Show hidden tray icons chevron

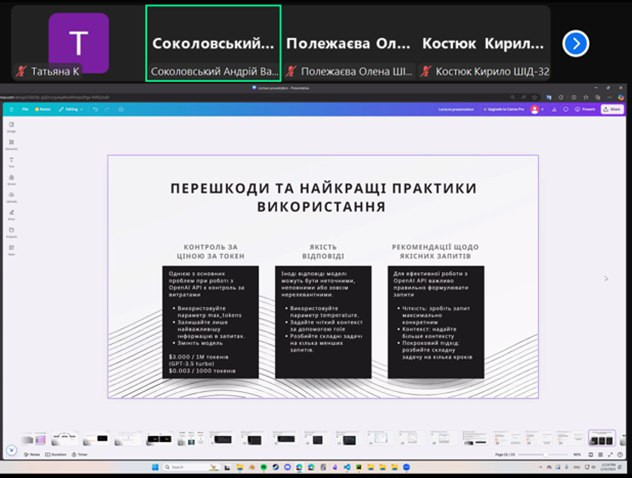coord(541,467)
